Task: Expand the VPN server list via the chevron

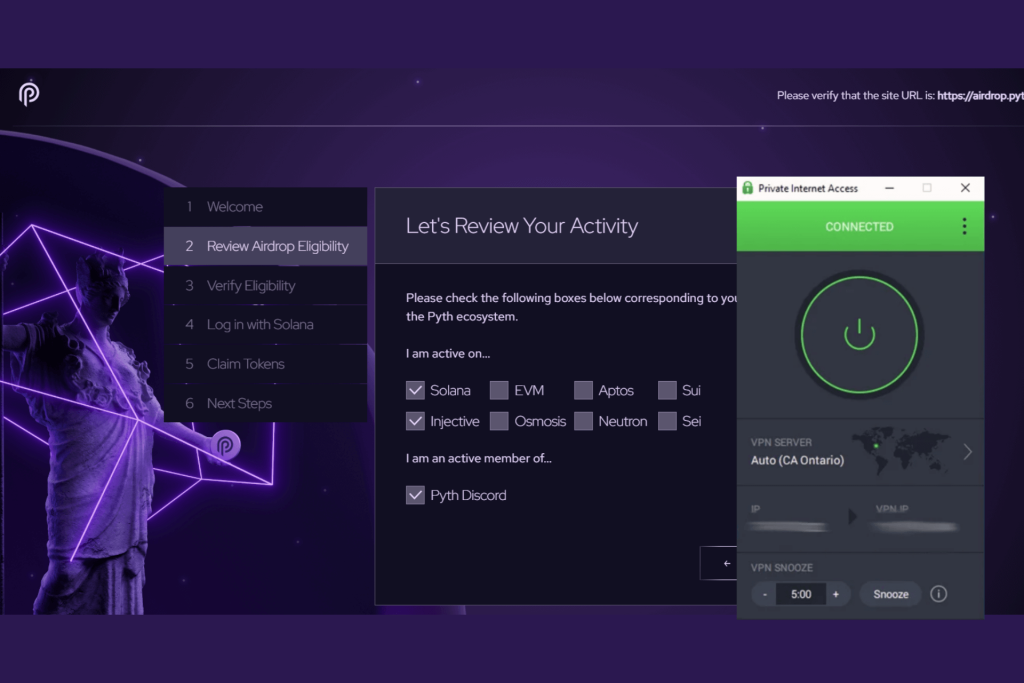Action: [966, 451]
